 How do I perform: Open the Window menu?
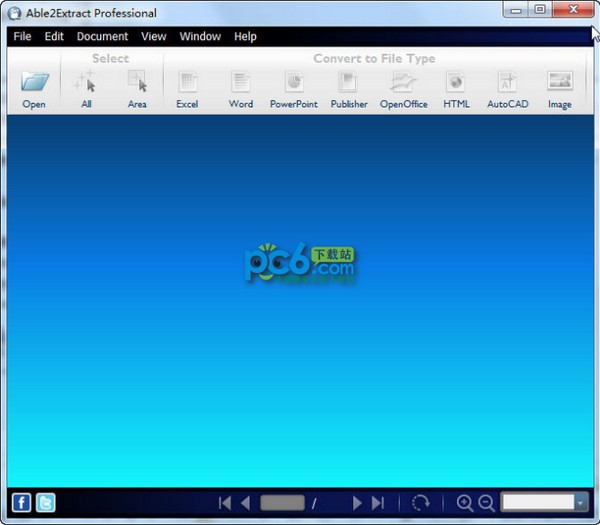click(x=200, y=36)
